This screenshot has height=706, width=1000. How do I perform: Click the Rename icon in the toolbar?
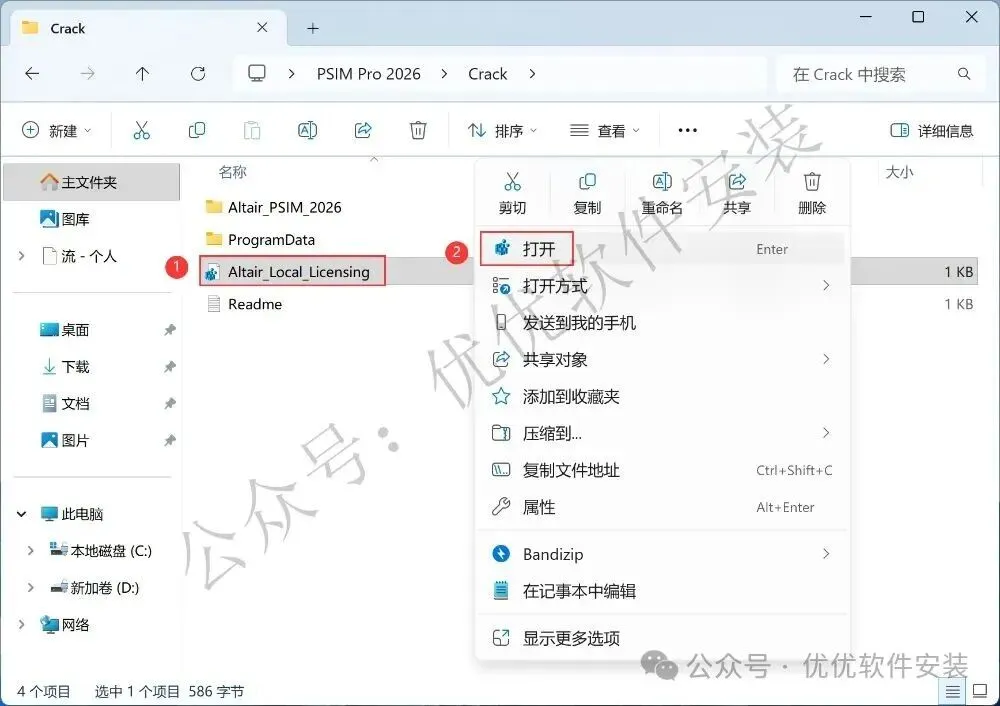click(x=307, y=130)
